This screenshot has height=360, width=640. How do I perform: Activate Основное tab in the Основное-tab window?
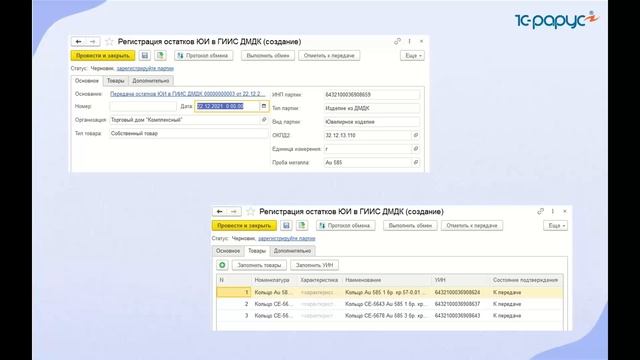[87, 81]
